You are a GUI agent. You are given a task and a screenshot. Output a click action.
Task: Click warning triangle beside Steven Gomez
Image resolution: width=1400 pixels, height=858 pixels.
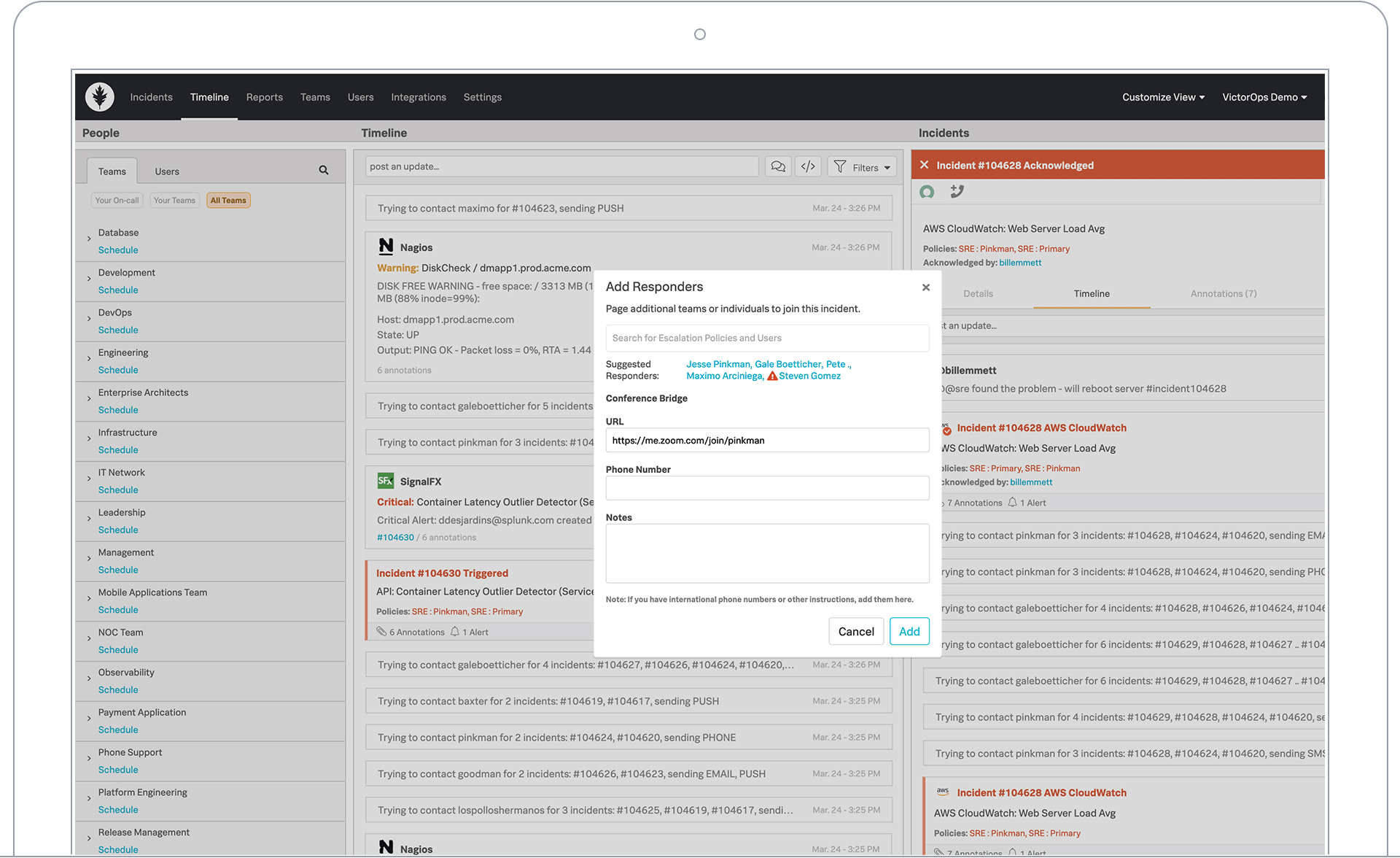point(772,376)
